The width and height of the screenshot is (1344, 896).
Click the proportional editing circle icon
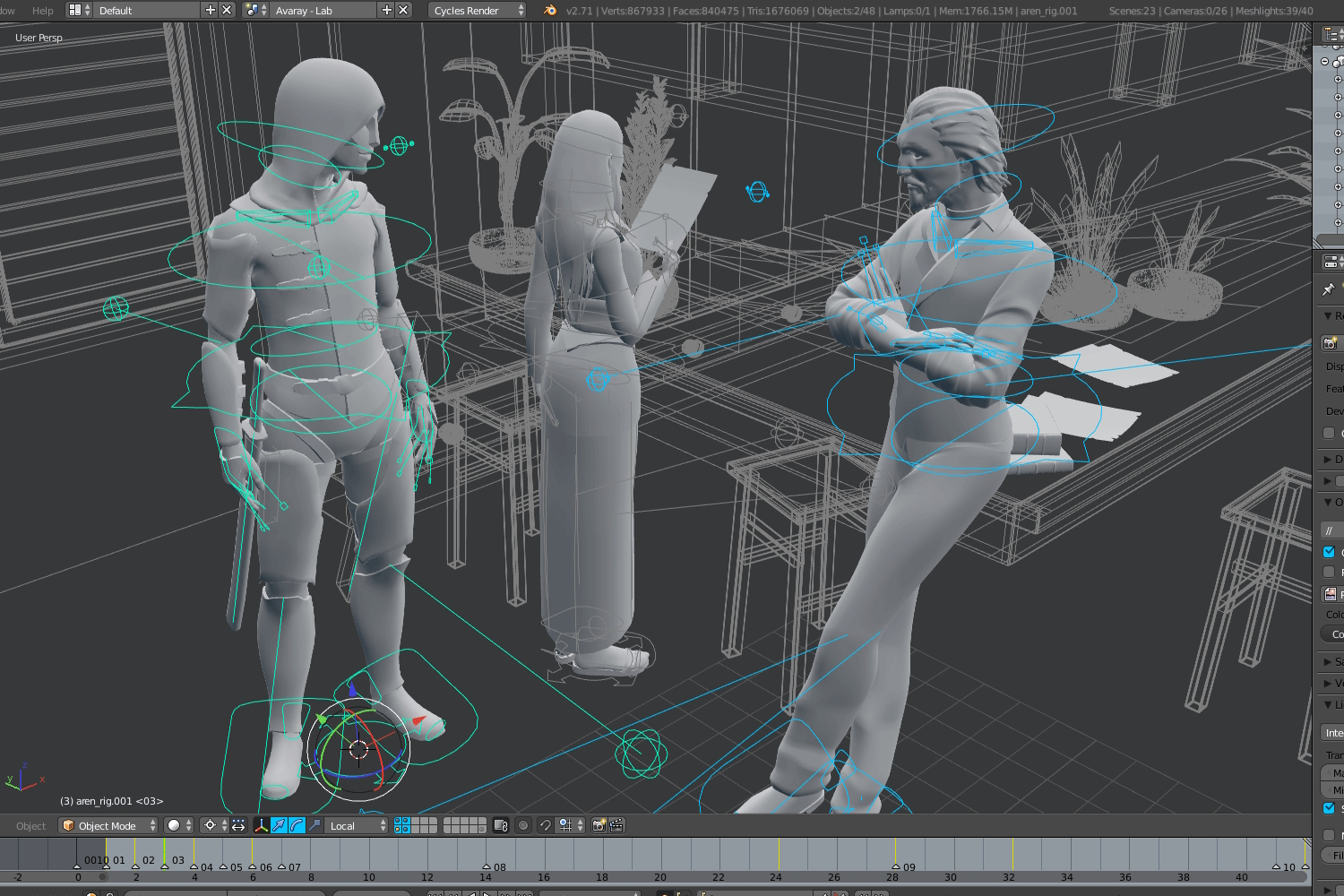523,825
